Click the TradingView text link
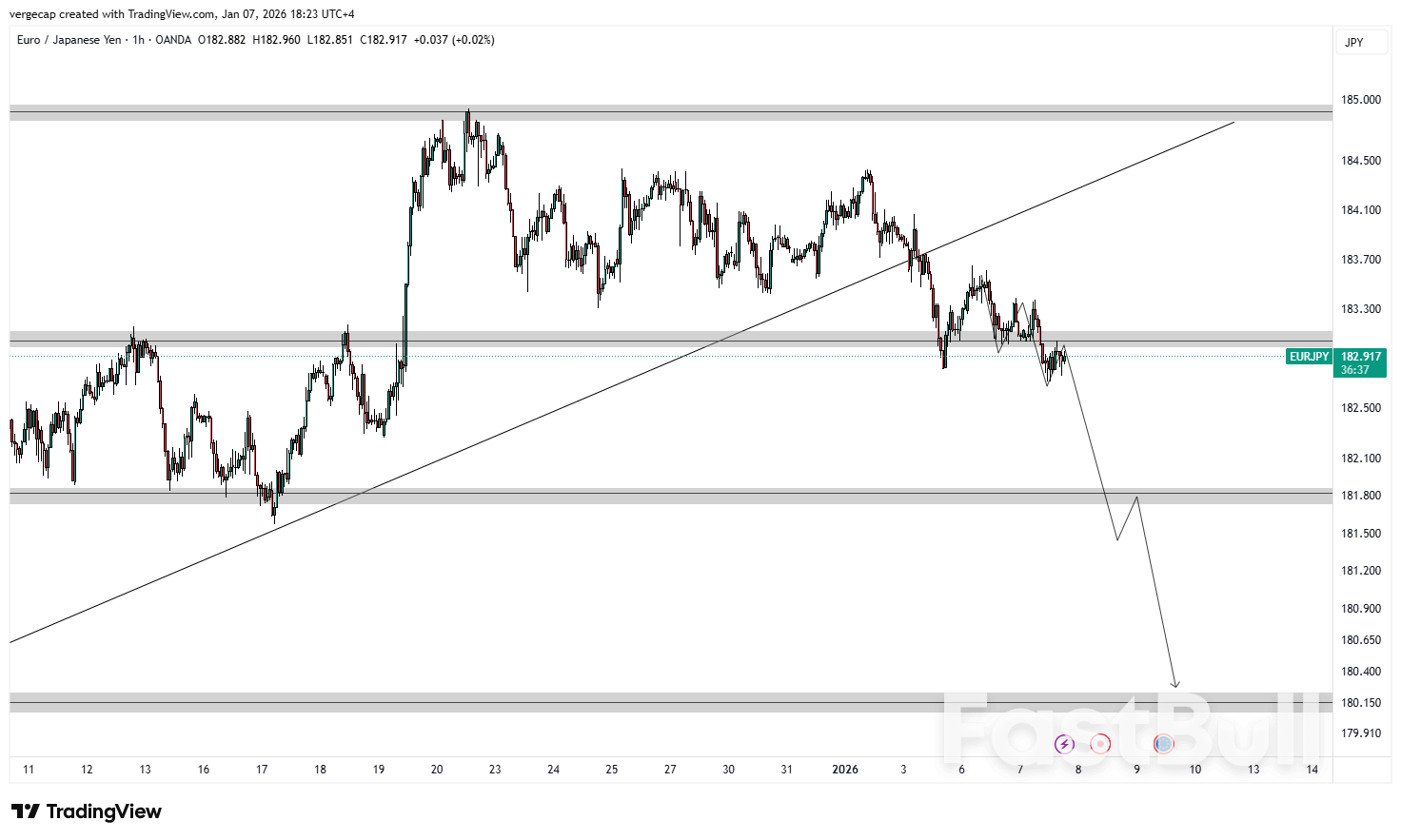This screenshot has width=1401, height=840. [x=105, y=811]
